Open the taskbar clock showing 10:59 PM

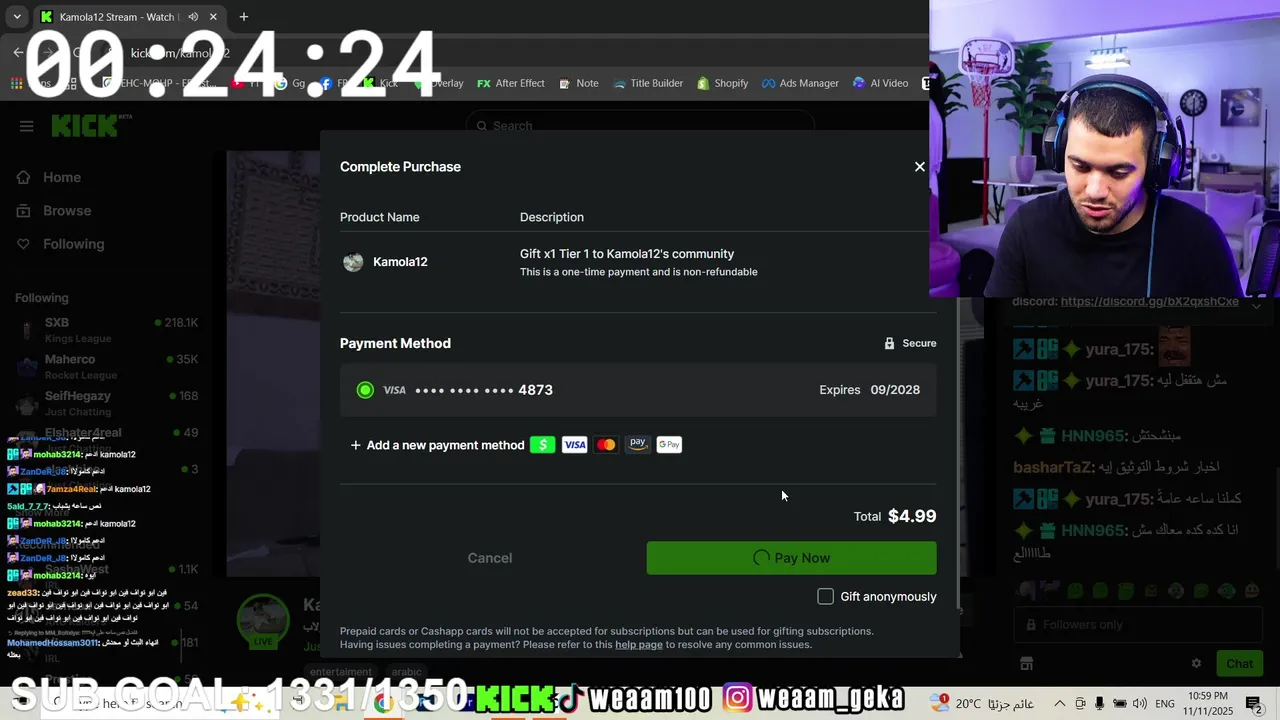point(1210,704)
